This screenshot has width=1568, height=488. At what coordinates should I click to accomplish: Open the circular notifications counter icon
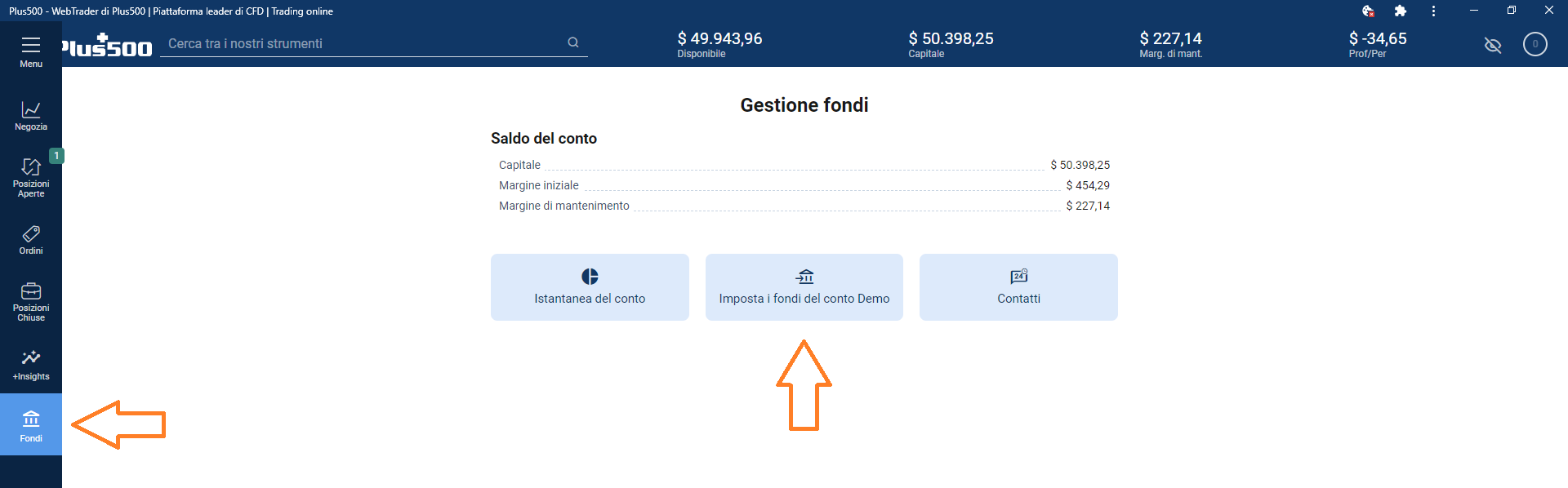[x=1535, y=44]
